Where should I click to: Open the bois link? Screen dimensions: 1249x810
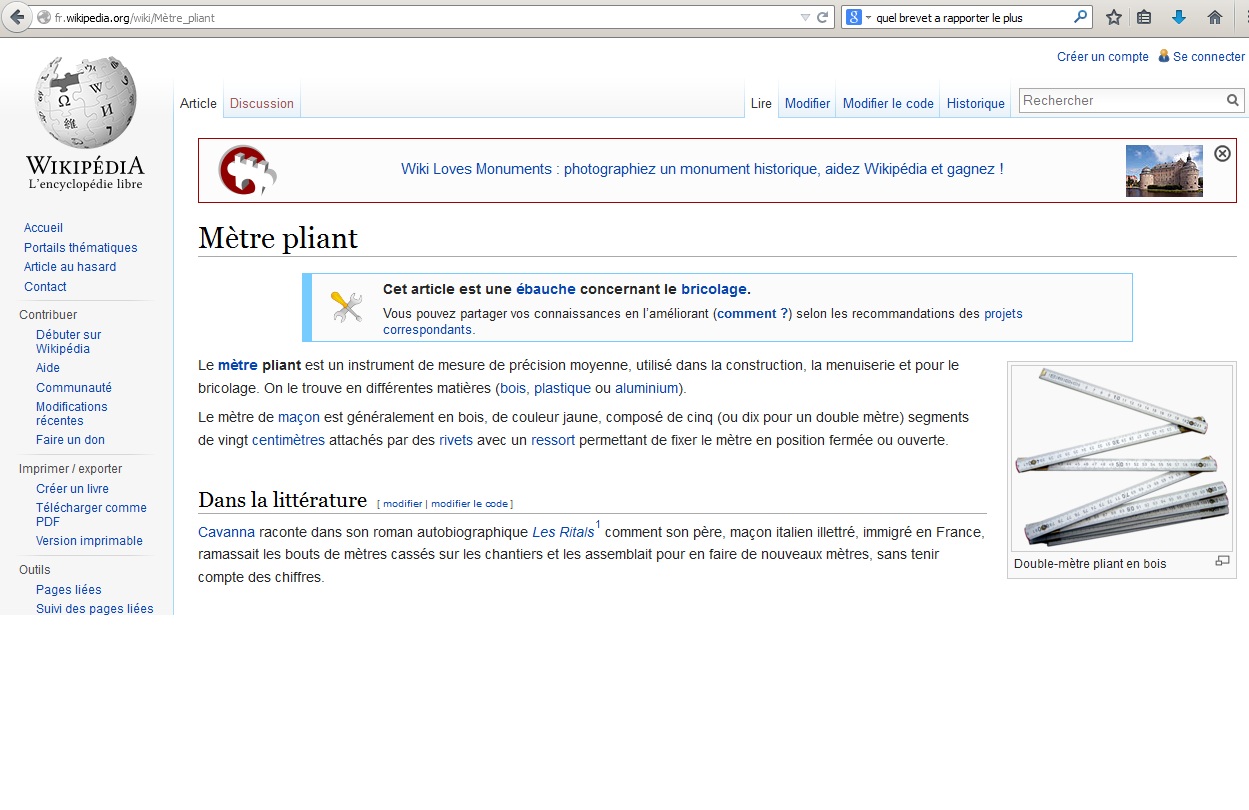pyautogui.click(x=514, y=388)
